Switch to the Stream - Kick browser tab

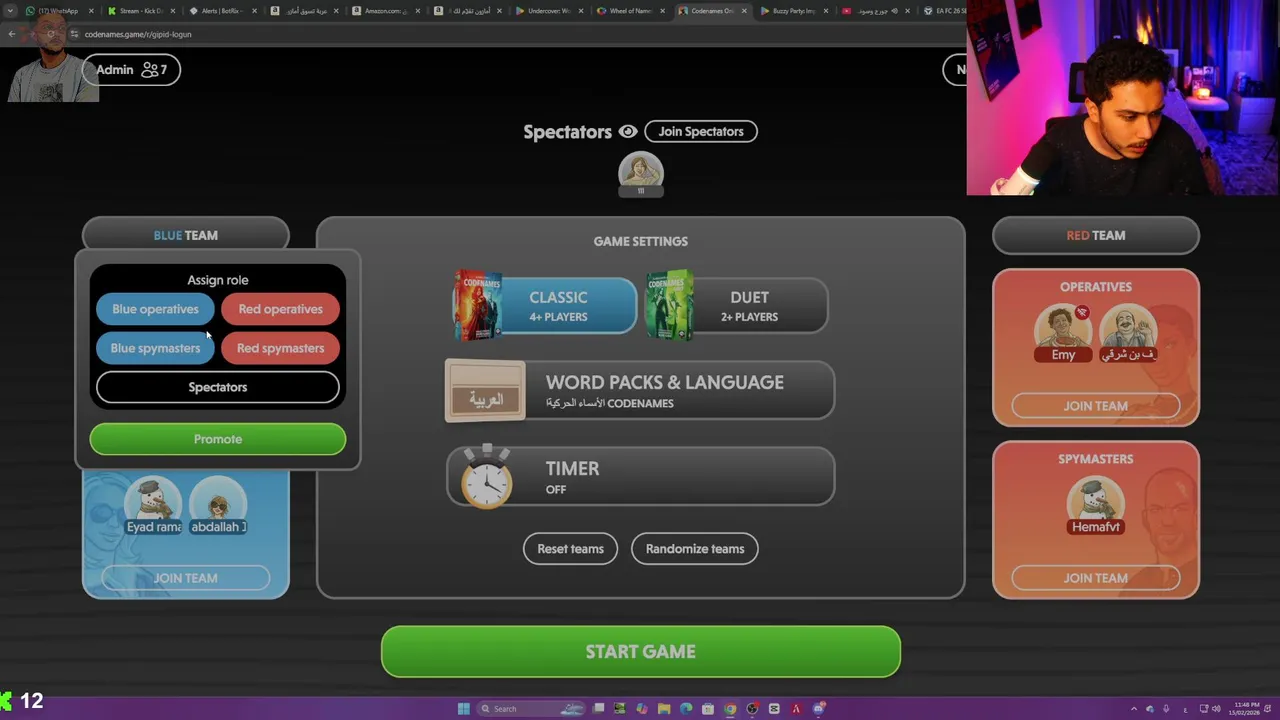pyautogui.click(x=140, y=11)
